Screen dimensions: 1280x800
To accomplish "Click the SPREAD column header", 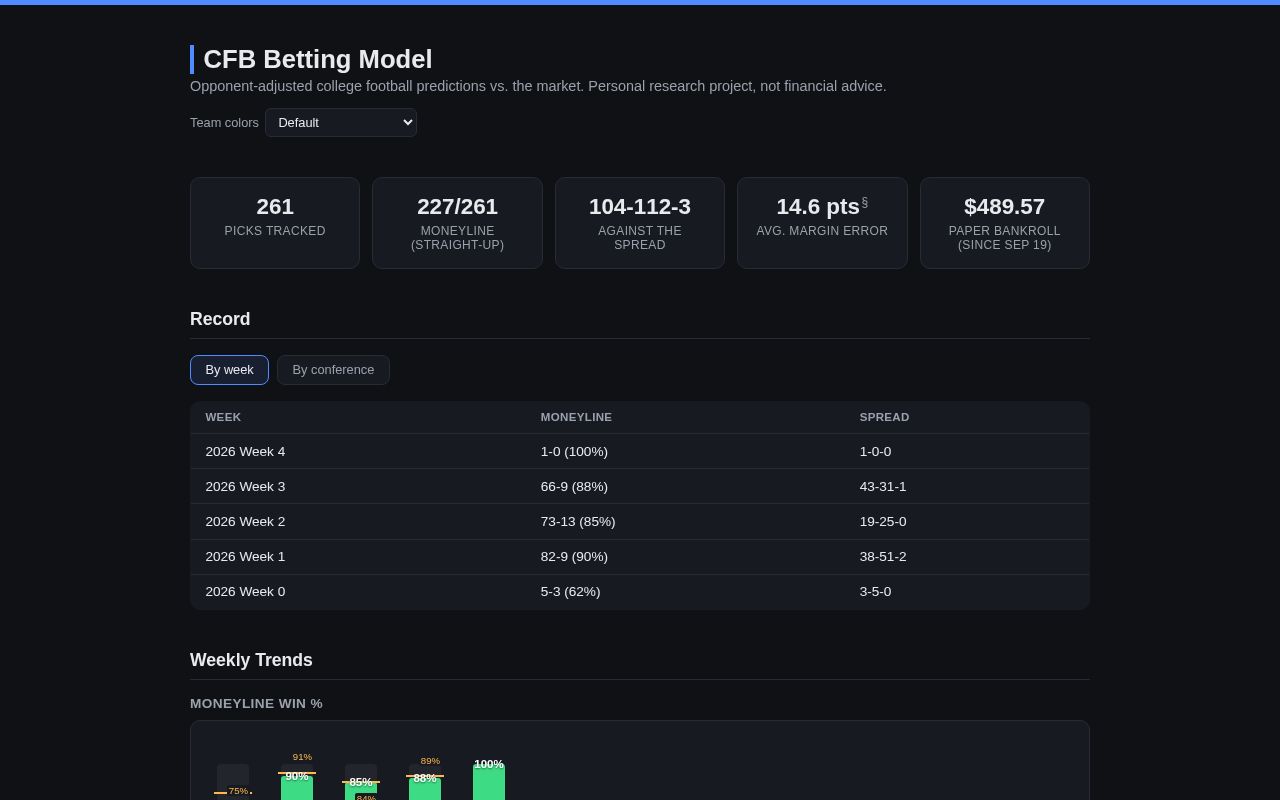I will [884, 417].
